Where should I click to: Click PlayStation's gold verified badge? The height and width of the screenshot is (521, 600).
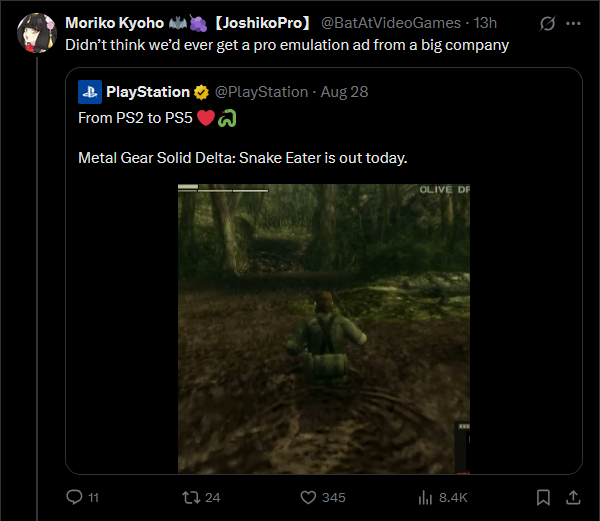(201, 92)
